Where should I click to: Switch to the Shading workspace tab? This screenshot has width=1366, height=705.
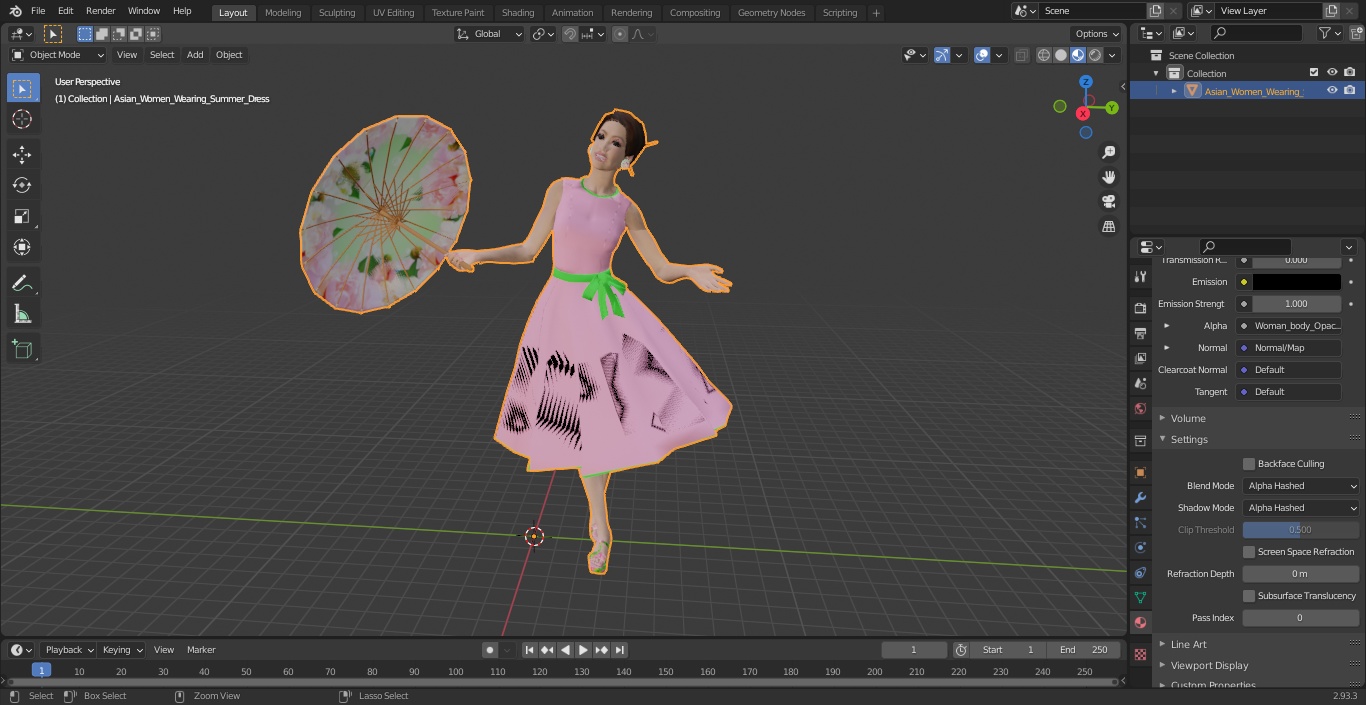click(518, 13)
